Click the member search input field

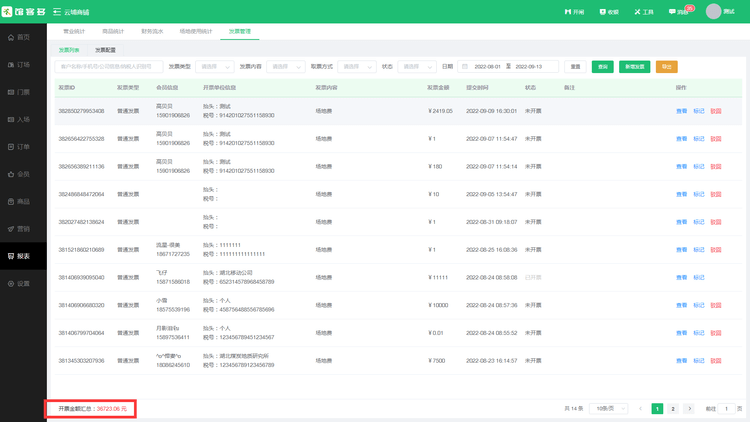point(110,67)
